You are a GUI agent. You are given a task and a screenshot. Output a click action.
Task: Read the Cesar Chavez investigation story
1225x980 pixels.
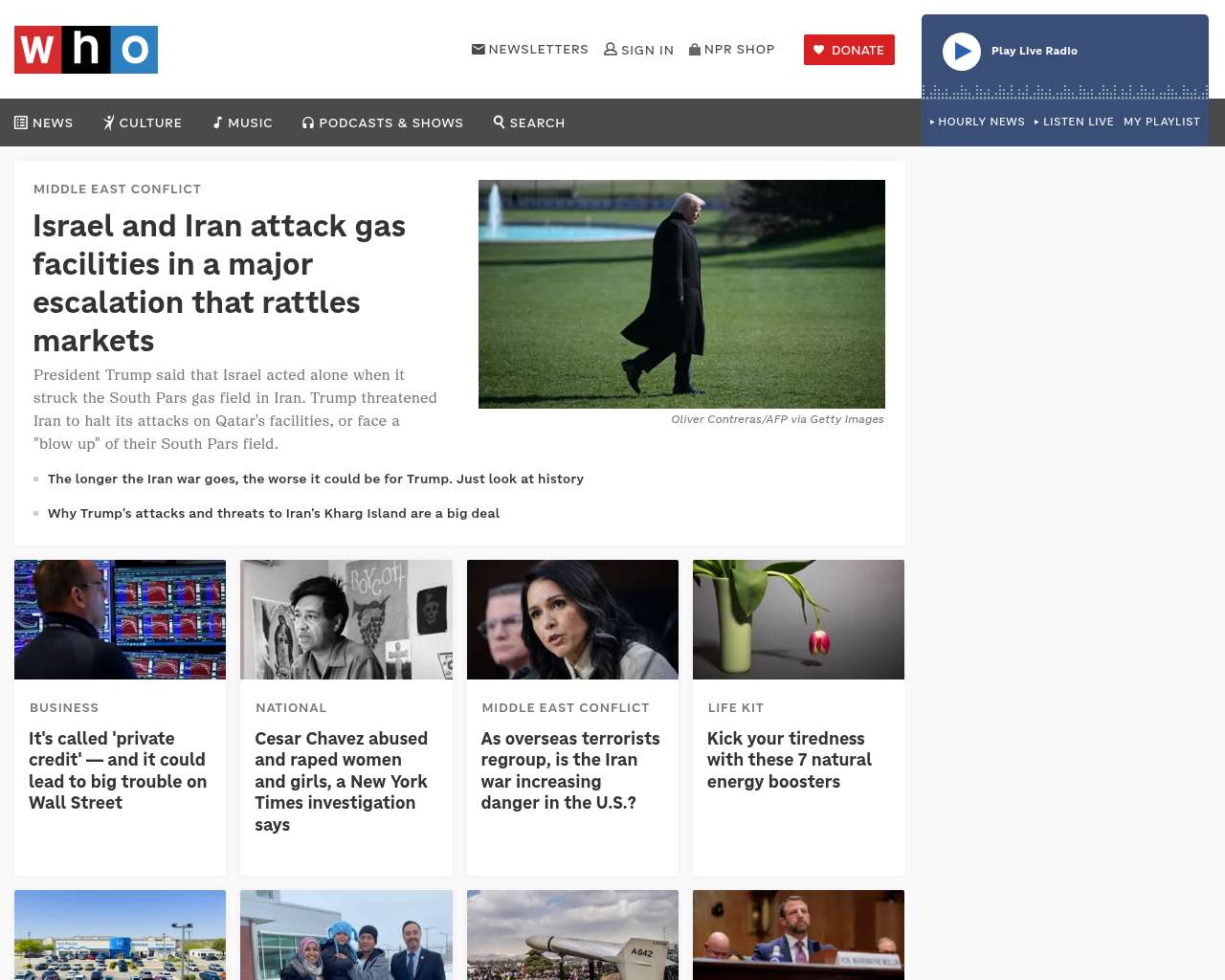(x=342, y=781)
